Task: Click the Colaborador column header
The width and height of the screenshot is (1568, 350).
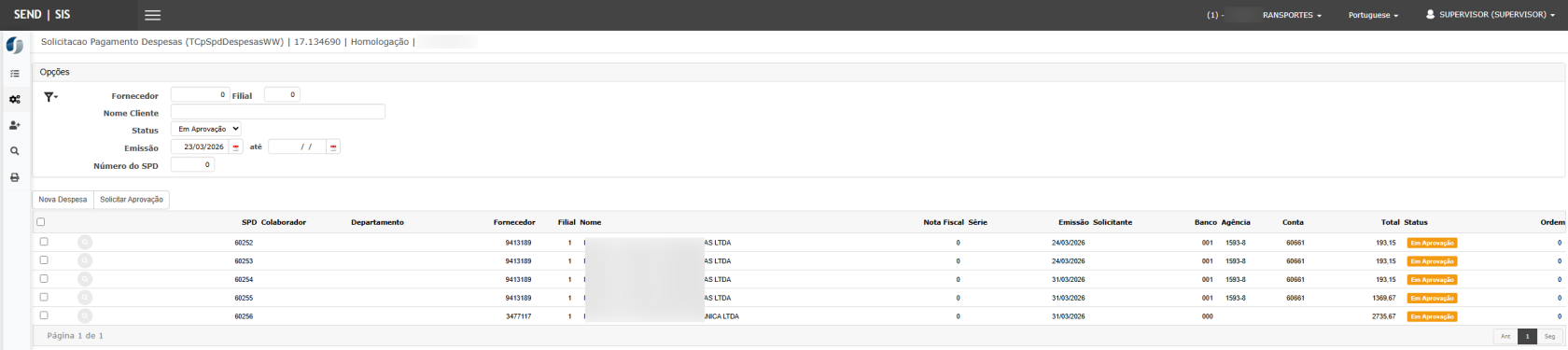Action: tap(284, 223)
